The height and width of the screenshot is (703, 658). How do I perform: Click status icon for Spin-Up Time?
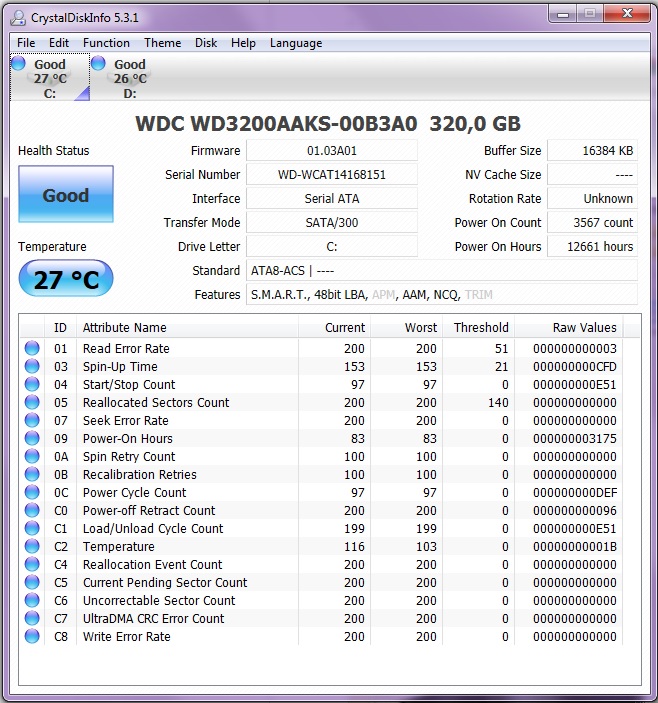[32, 366]
